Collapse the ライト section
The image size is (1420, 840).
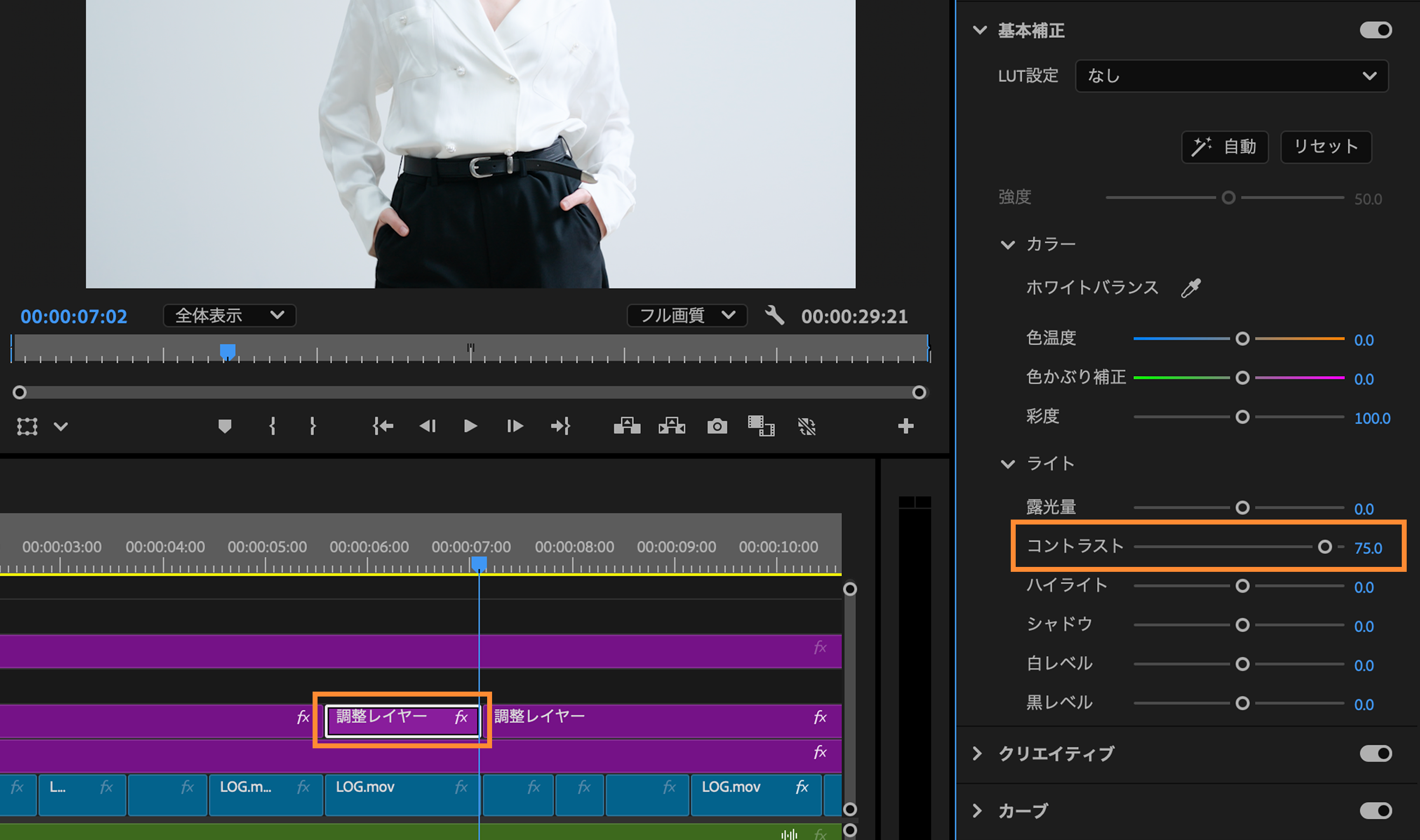tap(1008, 464)
